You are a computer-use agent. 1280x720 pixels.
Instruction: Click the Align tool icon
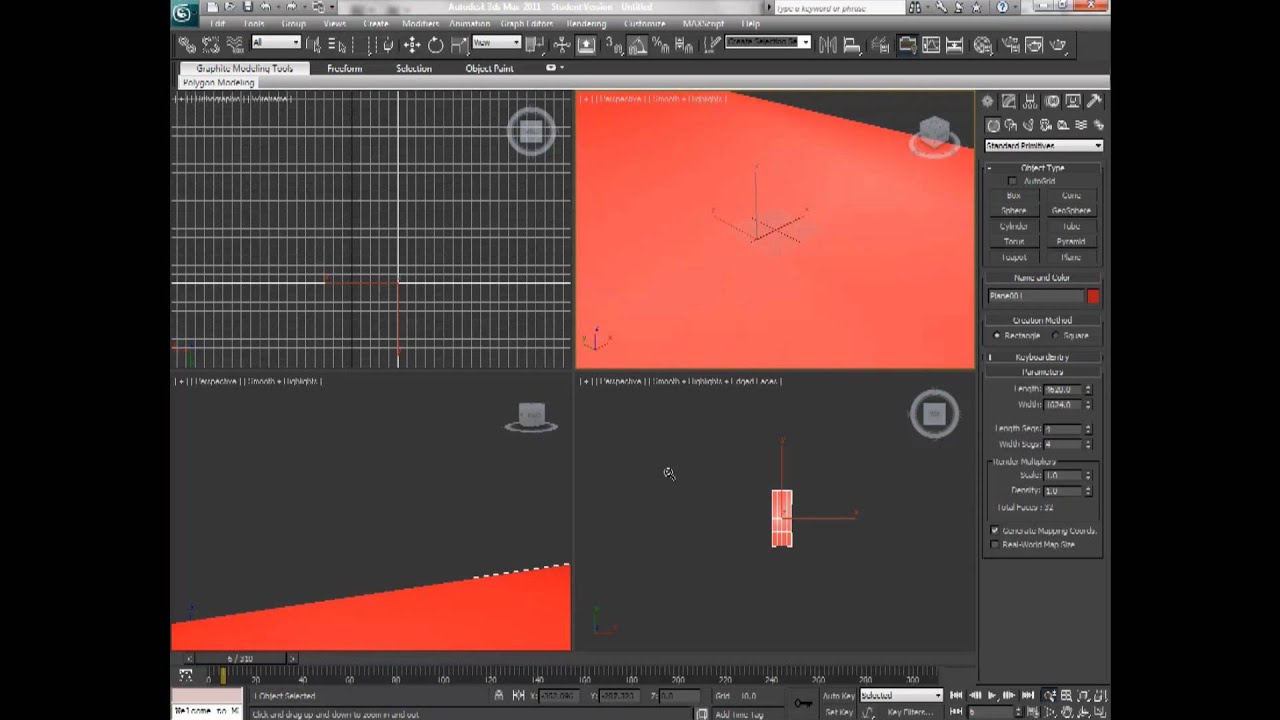click(x=852, y=45)
